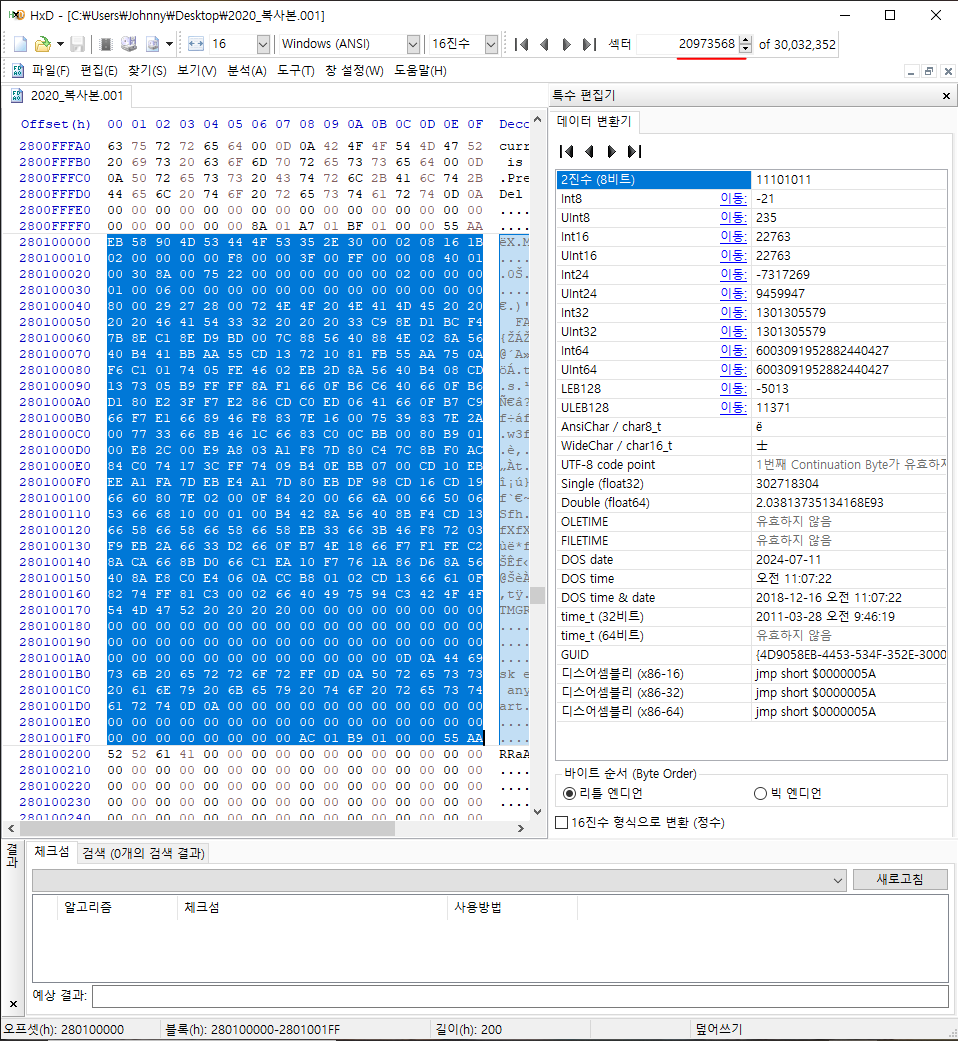
Task: Jump to last byte in data inspector
Action: 635,151
